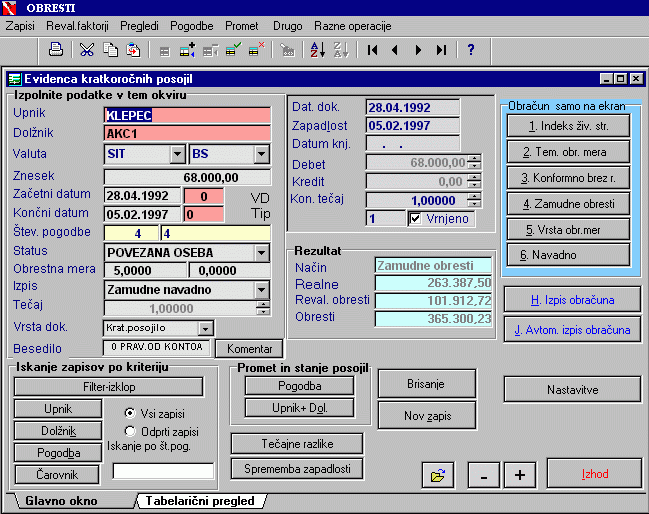Viewport: 649px width, 514px height.
Task: Open the Izpis Zamudne navadno dropdown
Action: (262, 290)
